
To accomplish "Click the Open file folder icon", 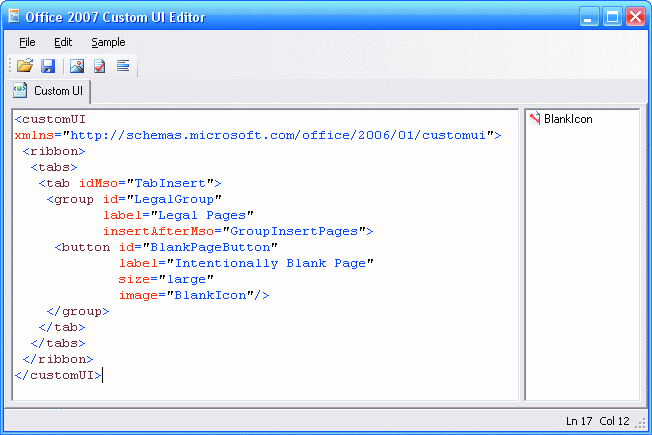I will tap(25, 66).
